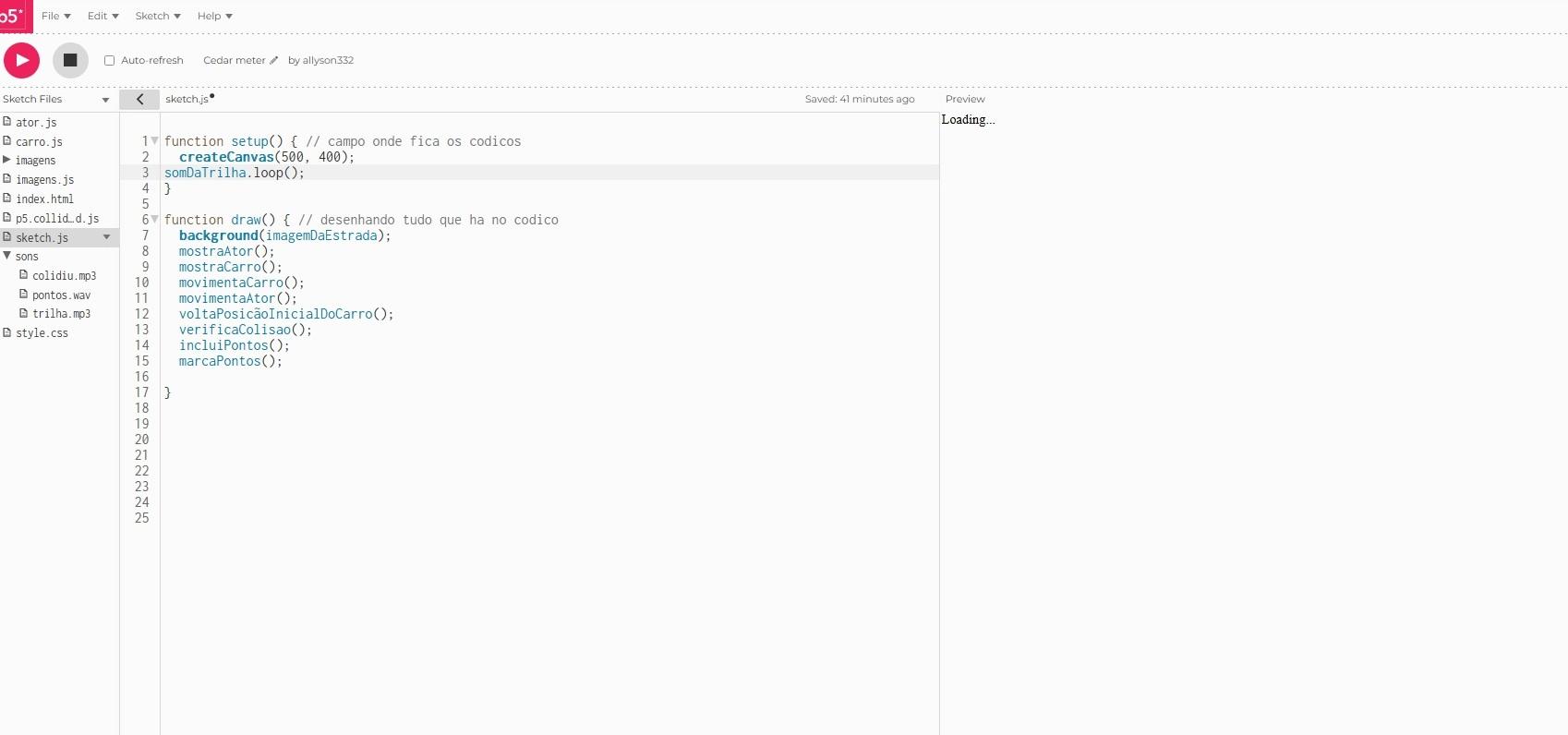1568x735 pixels.
Task: Click the p5 logo home icon
Action: coord(16,16)
